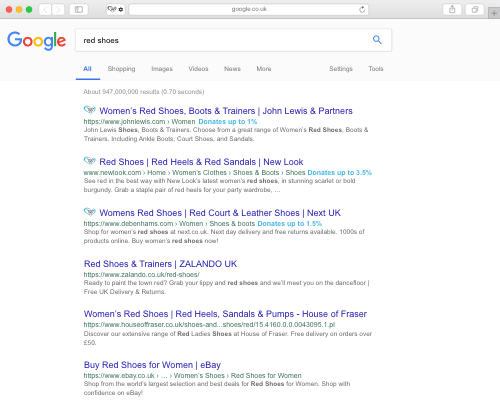Screen dimensions: 500x400
Task: Open the Settings menu
Action: 341,69
